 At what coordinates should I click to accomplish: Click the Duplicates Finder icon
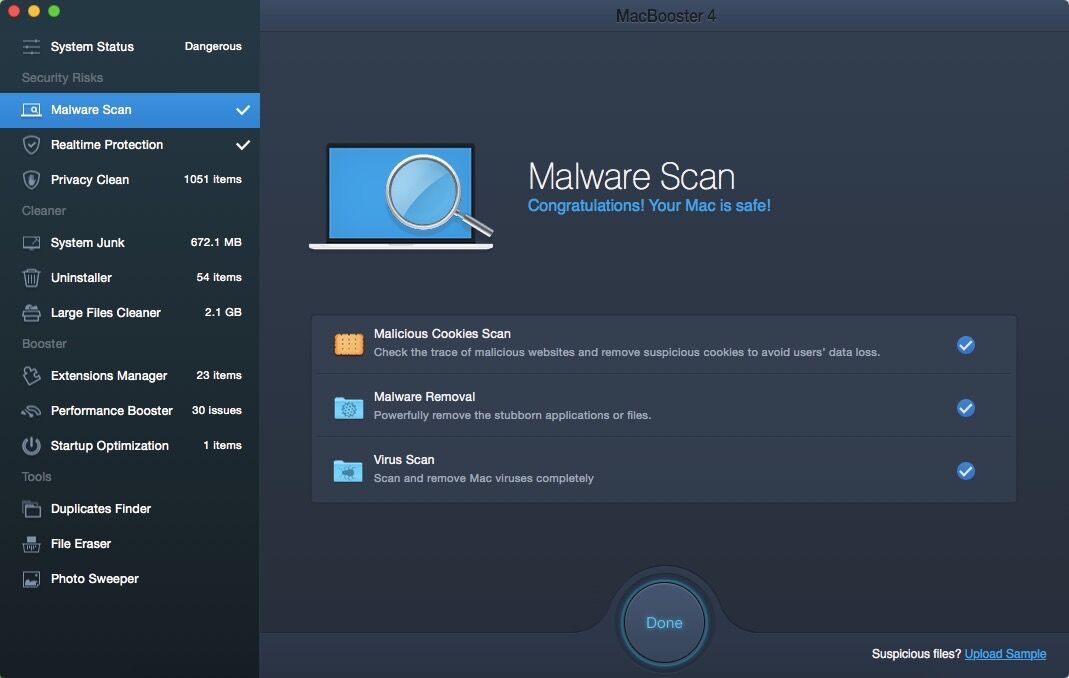(x=31, y=509)
